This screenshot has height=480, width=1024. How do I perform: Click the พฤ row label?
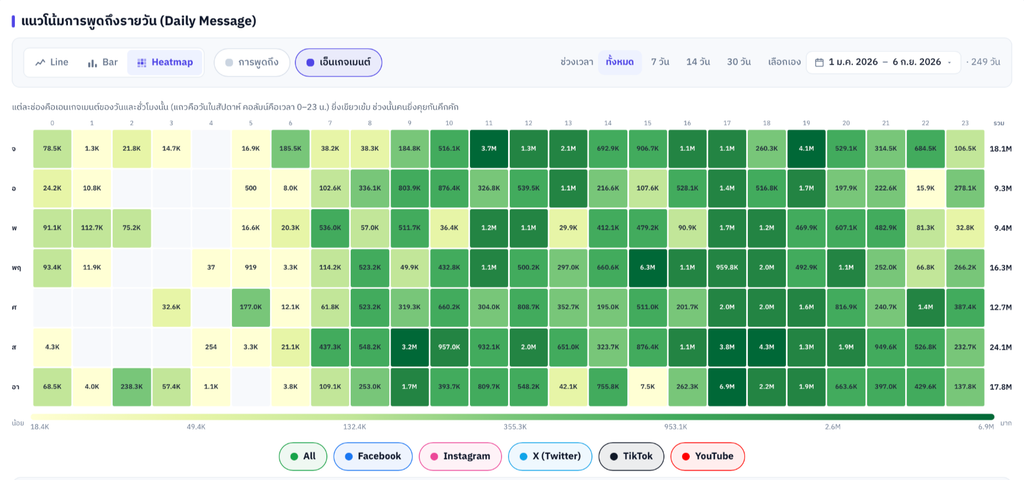[x=16, y=268]
